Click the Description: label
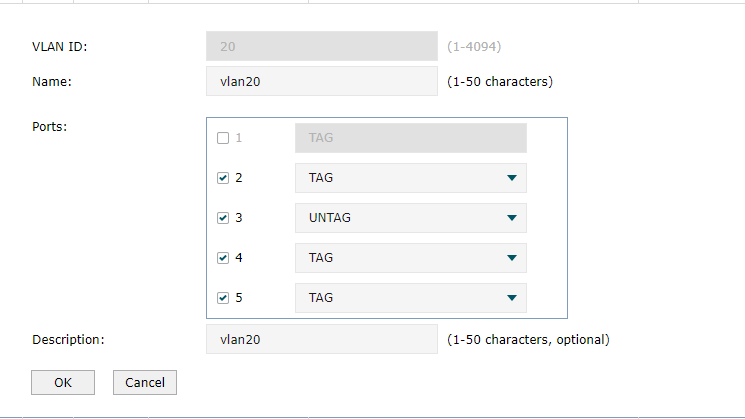 [68, 340]
